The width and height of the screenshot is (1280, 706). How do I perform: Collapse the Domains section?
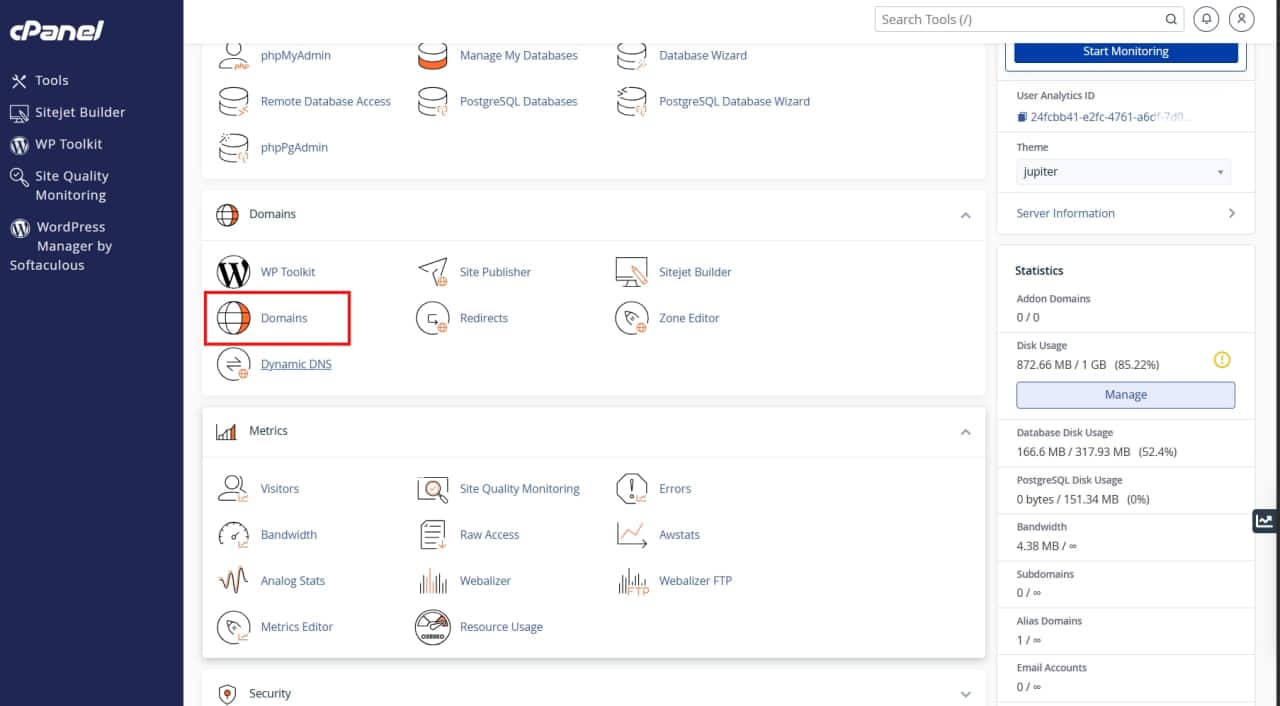965,215
